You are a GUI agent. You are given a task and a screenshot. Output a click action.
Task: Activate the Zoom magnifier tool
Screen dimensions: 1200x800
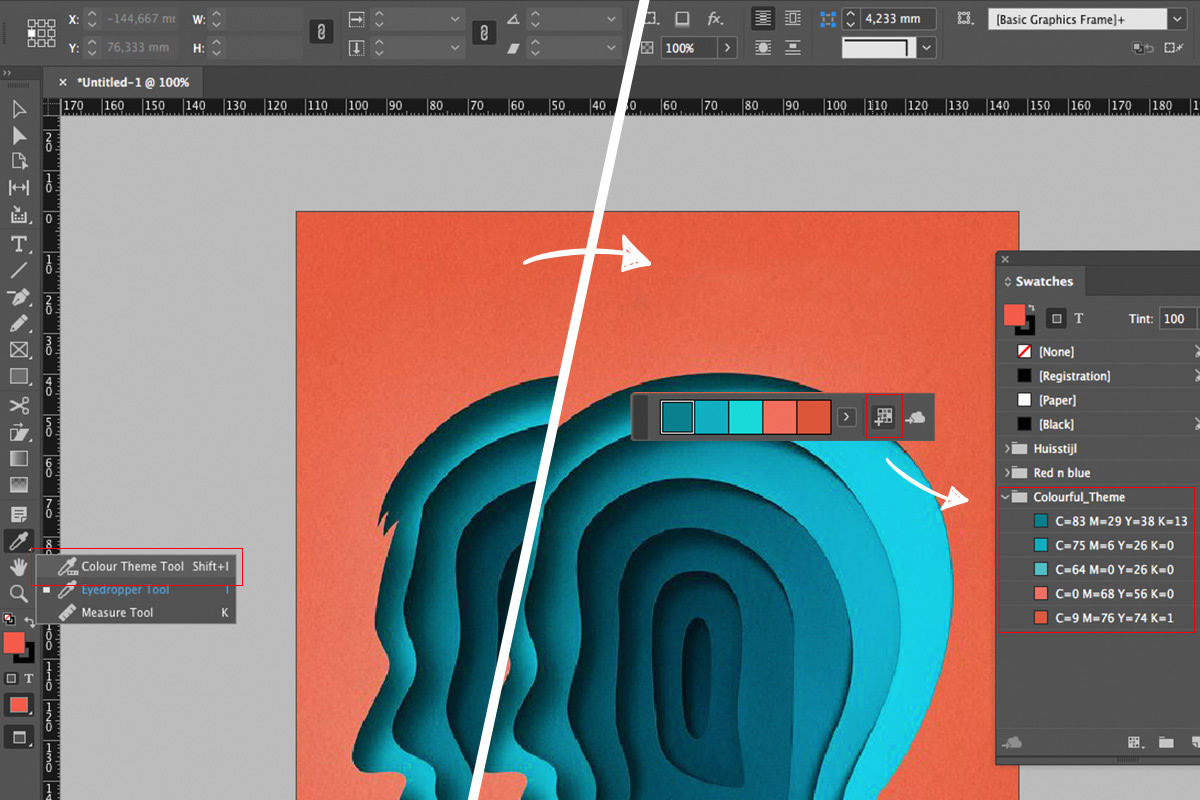tap(18, 593)
